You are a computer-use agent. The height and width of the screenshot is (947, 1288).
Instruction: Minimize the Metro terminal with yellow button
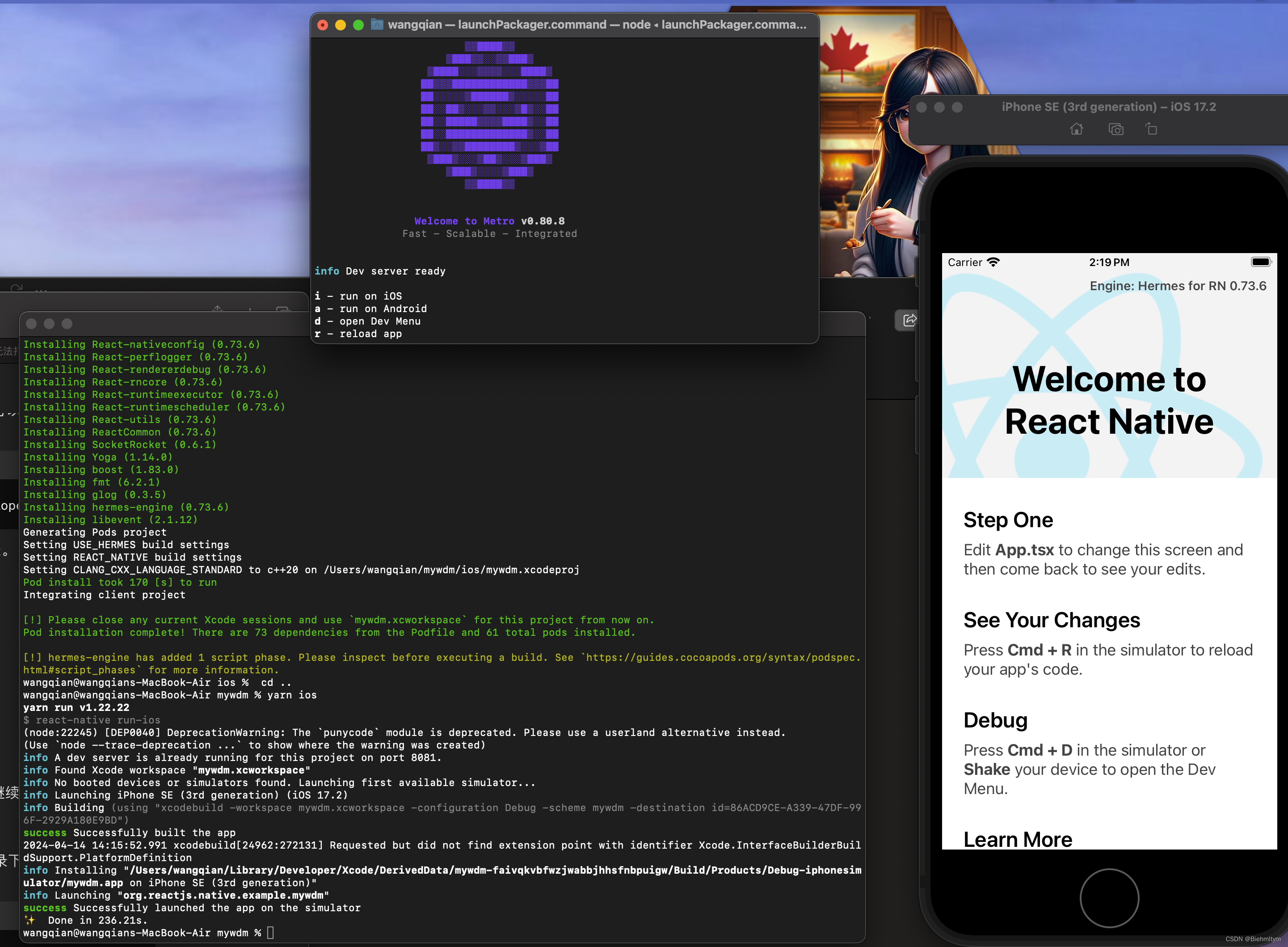coord(341,25)
